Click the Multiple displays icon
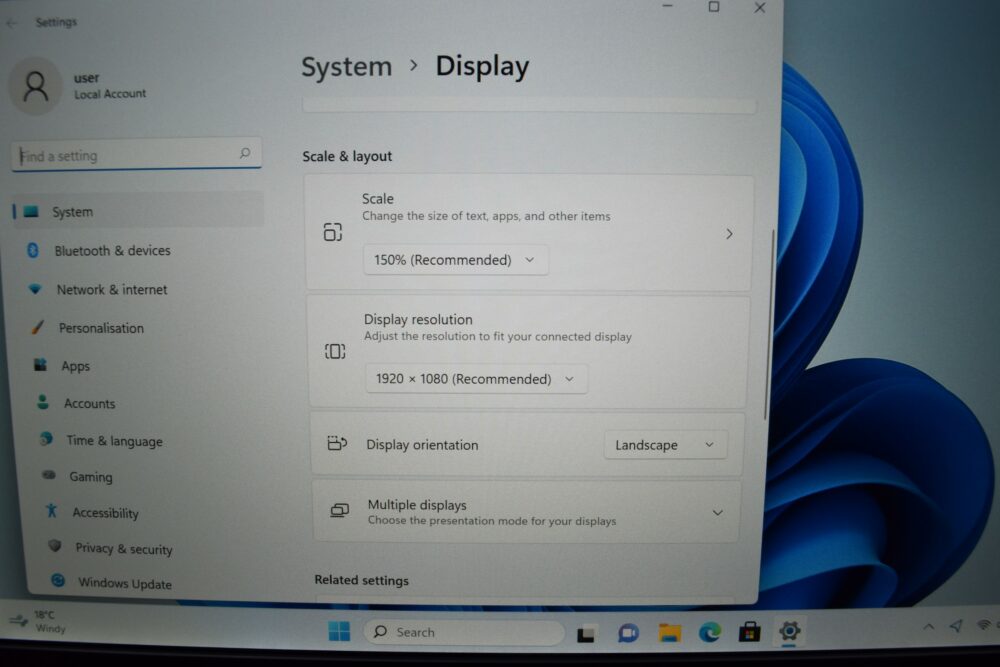 click(339, 511)
